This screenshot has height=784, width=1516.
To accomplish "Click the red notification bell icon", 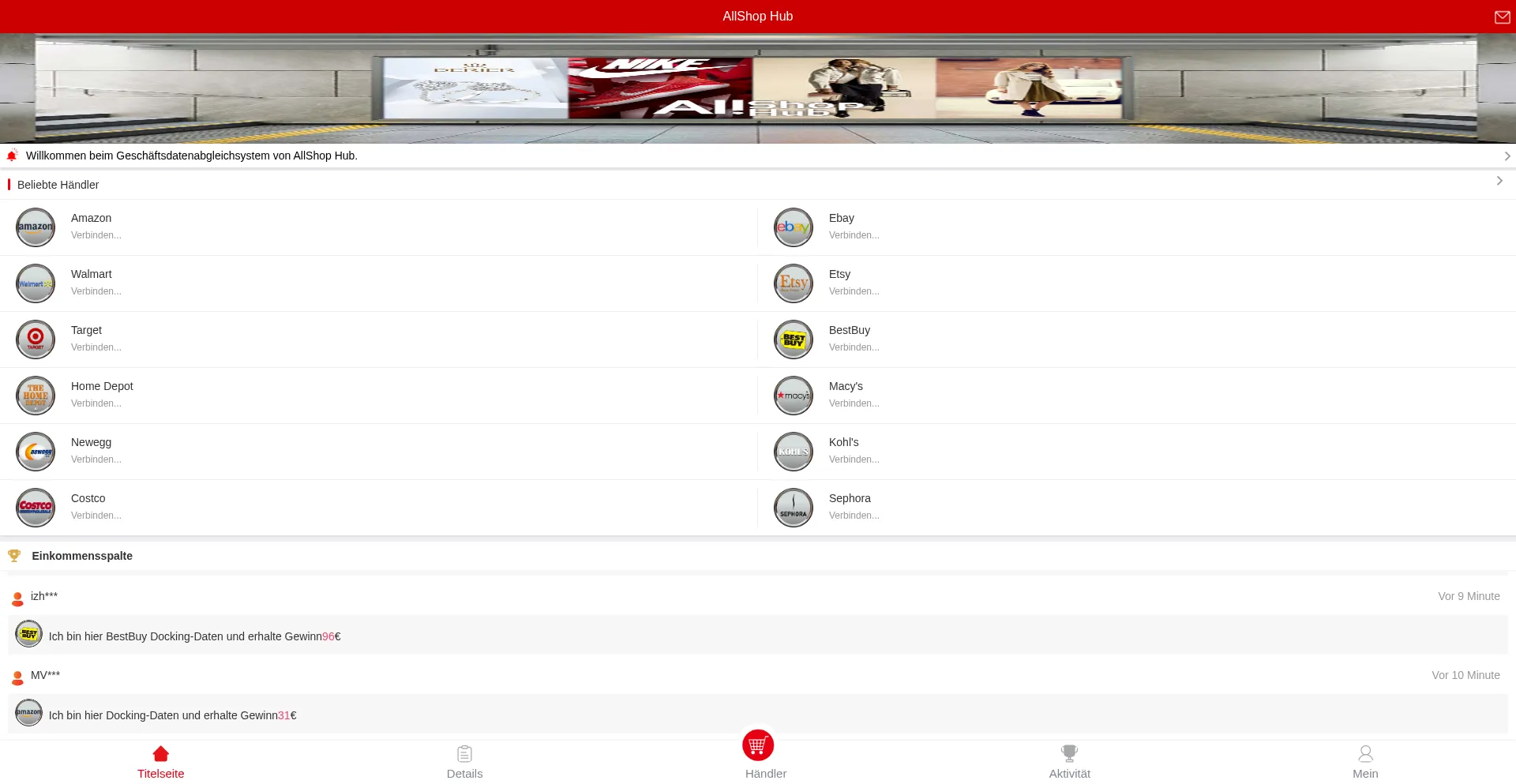I will (12, 156).
